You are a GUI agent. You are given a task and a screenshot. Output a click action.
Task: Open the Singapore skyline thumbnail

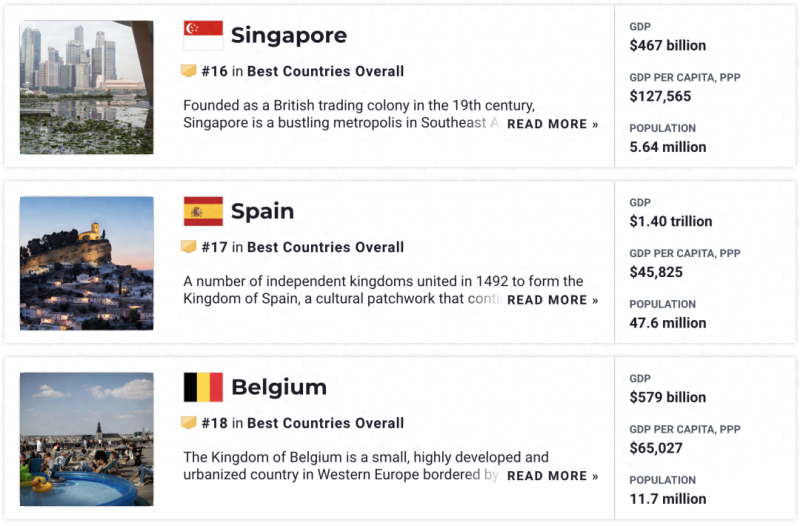tap(87, 87)
